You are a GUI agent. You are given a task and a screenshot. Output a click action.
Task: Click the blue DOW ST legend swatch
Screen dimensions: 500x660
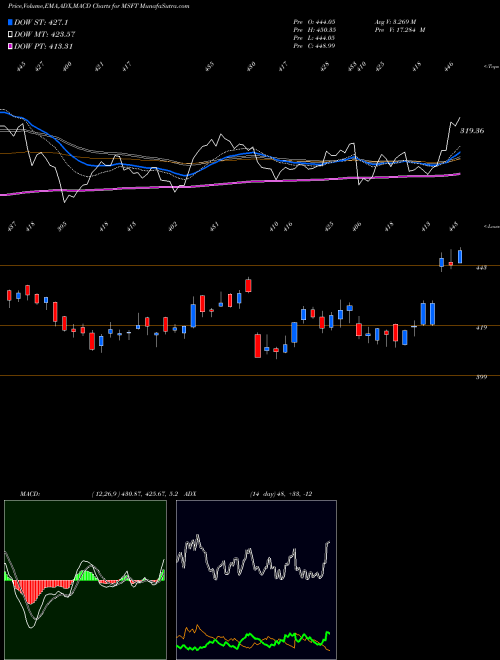click(11, 22)
